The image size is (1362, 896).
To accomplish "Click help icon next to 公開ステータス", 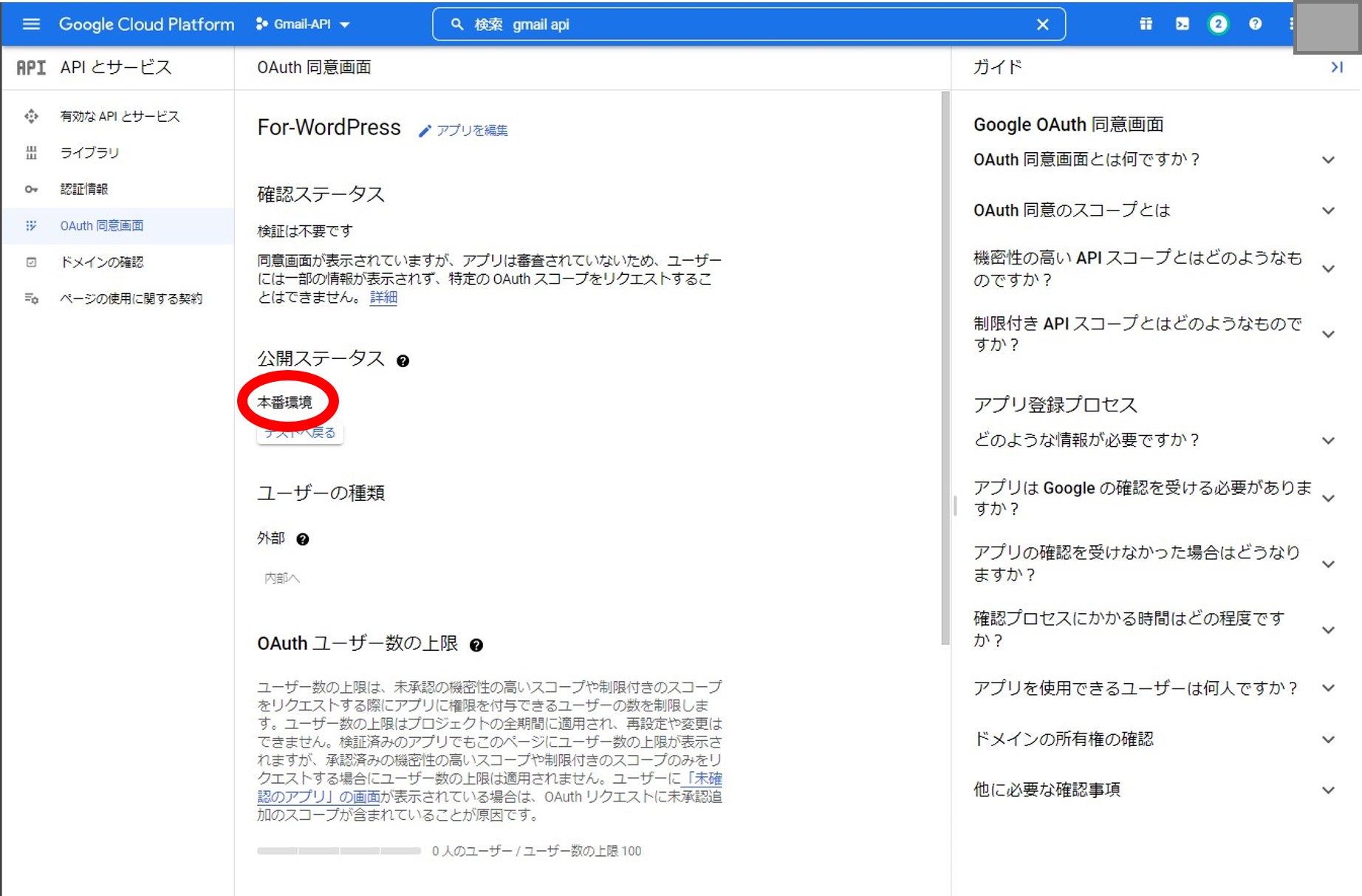I will tap(403, 360).
